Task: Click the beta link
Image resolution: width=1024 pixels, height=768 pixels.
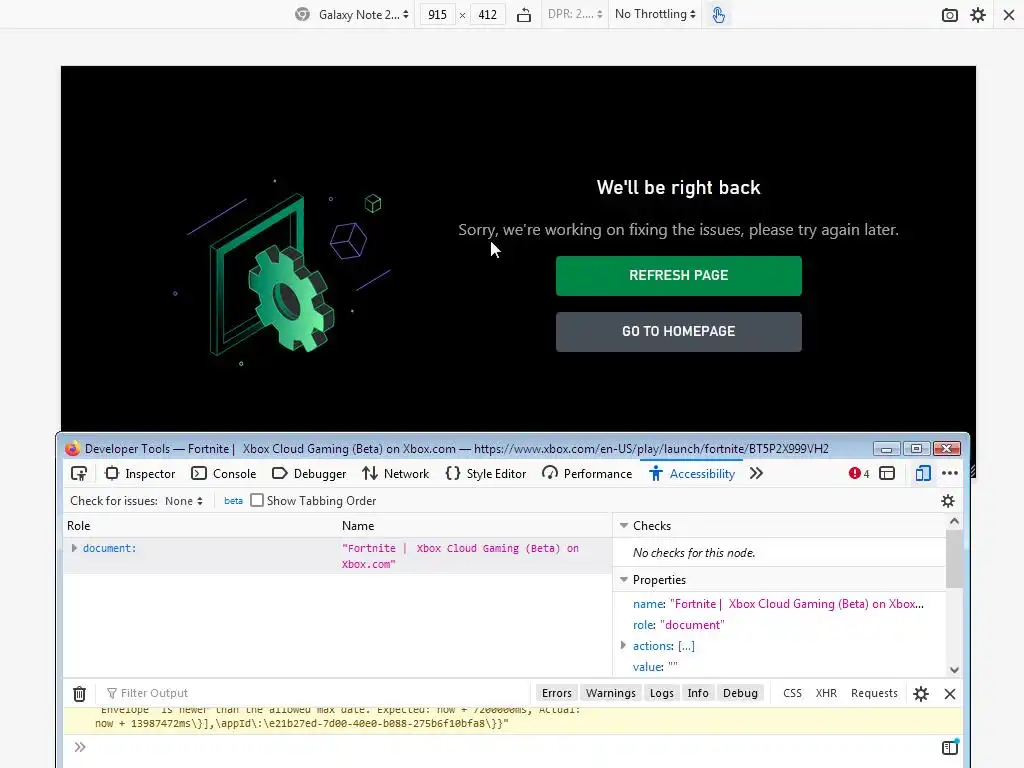Action: 233,501
